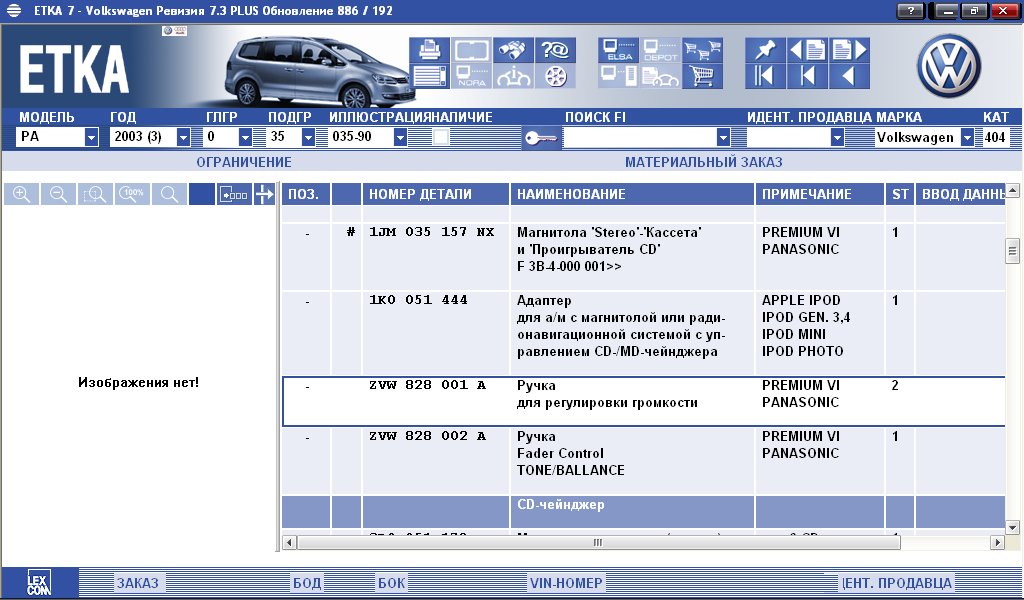Click the ЗАКАЗ button
This screenshot has height=600, width=1024.
(x=138, y=582)
